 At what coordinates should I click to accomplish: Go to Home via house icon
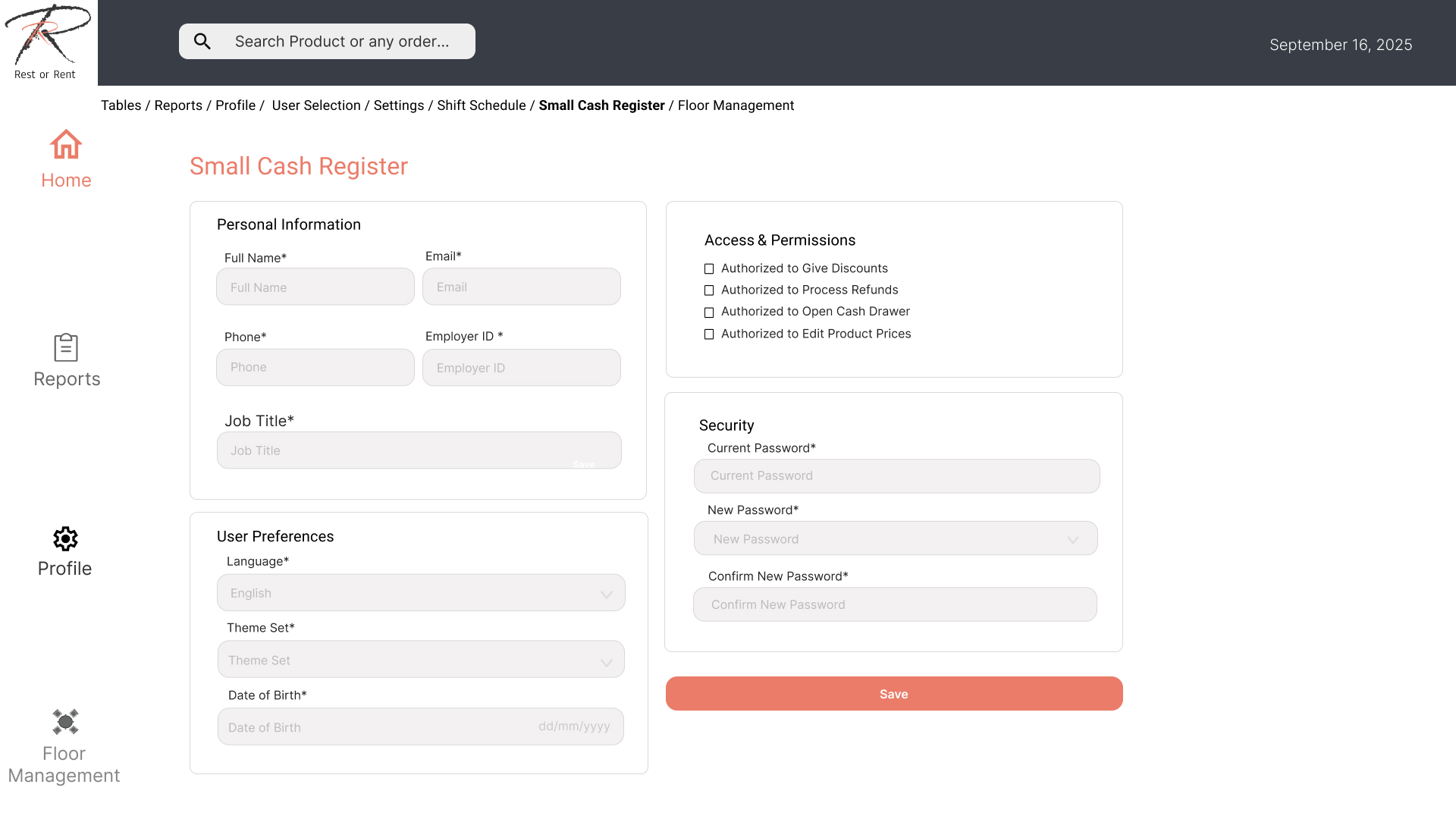(66, 144)
